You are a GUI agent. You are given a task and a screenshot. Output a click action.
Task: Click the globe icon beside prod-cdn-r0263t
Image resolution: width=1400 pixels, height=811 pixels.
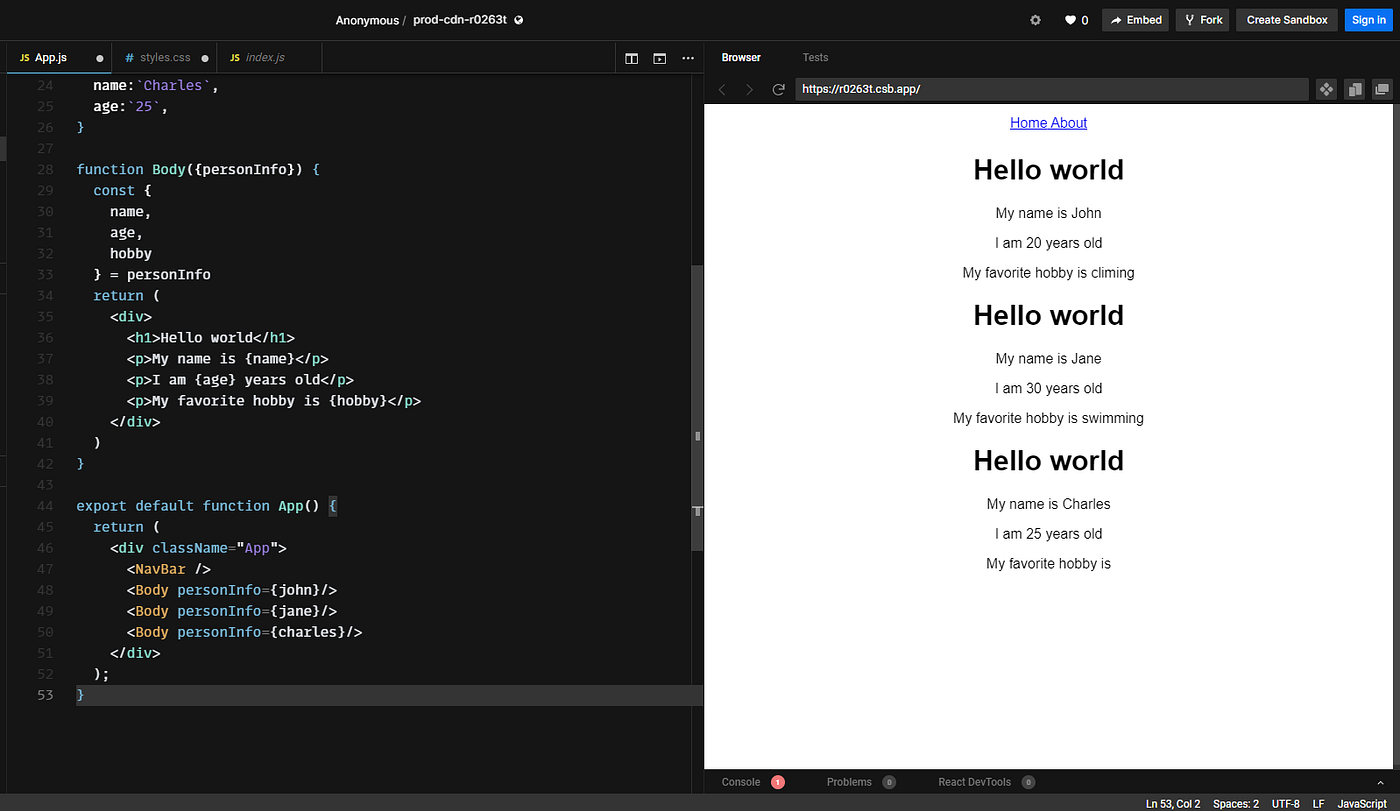(x=518, y=19)
